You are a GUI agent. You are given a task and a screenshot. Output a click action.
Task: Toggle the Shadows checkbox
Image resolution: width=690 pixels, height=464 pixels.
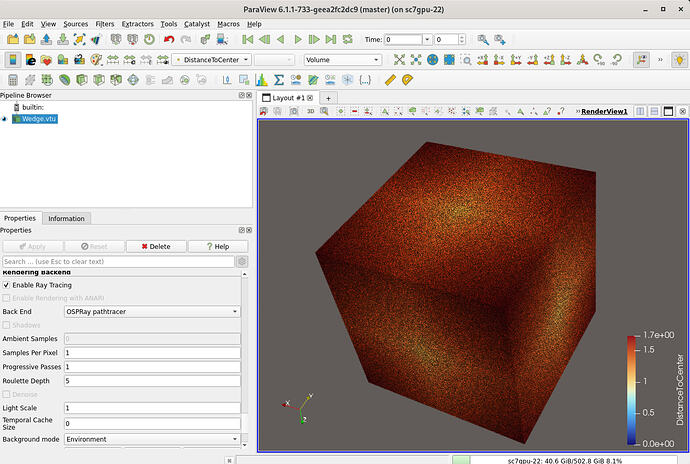6,325
